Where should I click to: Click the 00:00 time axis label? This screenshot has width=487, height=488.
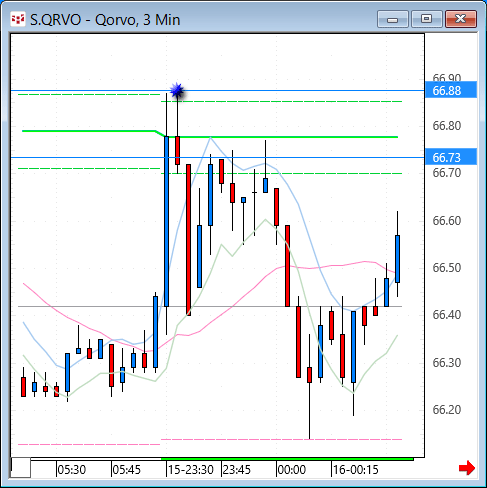[x=292, y=470]
